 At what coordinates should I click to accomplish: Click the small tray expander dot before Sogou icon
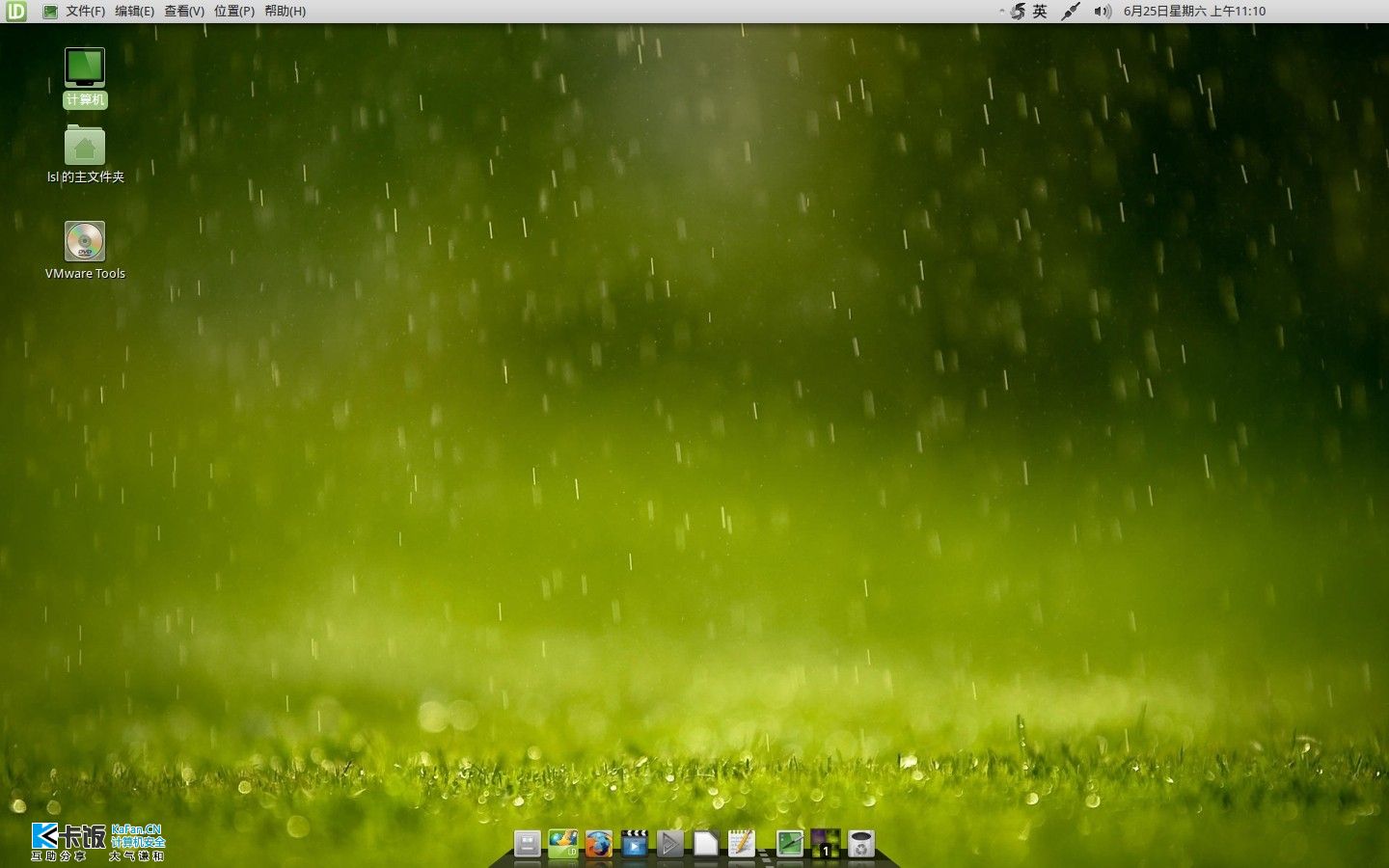pos(1001,12)
